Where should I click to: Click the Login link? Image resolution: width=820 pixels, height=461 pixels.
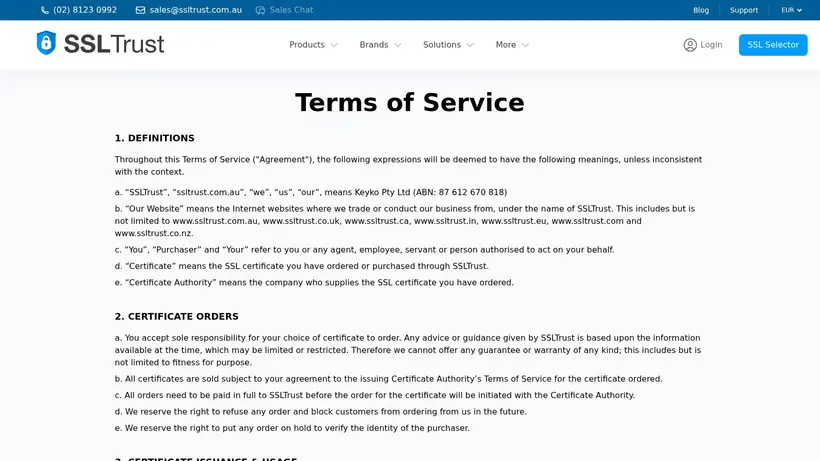coord(711,45)
